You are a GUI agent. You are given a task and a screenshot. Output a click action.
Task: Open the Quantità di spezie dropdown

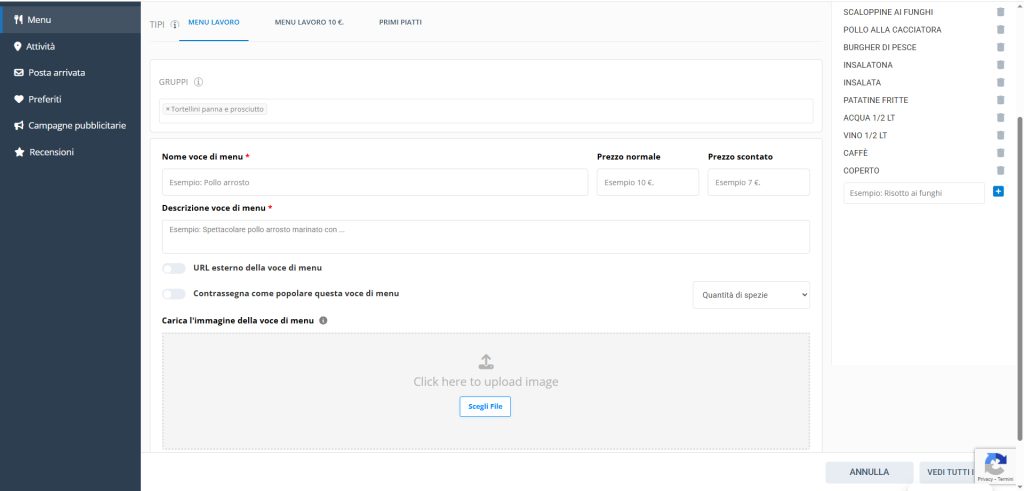(x=750, y=295)
